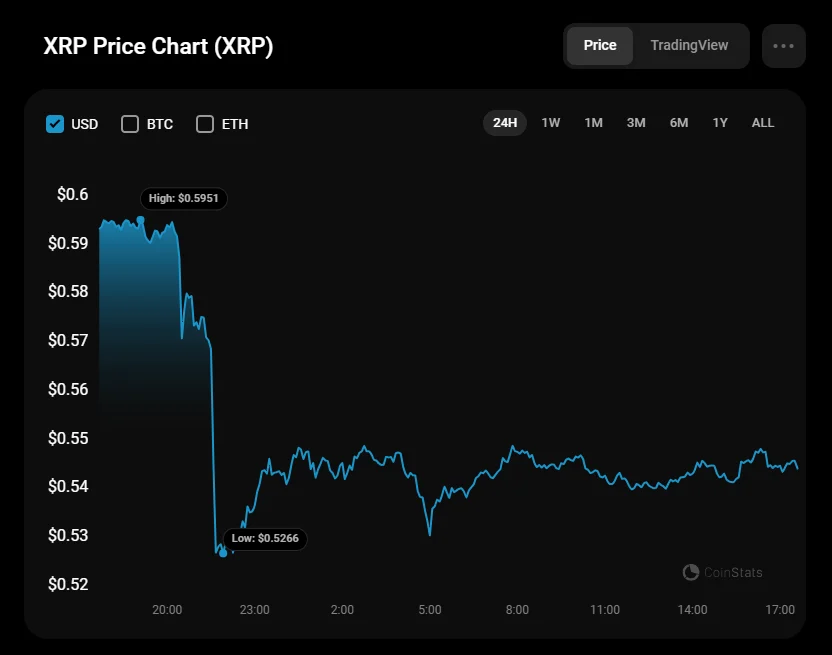Click the High: $0.5951 marker label
The height and width of the screenshot is (655, 832).
(184, 199)
